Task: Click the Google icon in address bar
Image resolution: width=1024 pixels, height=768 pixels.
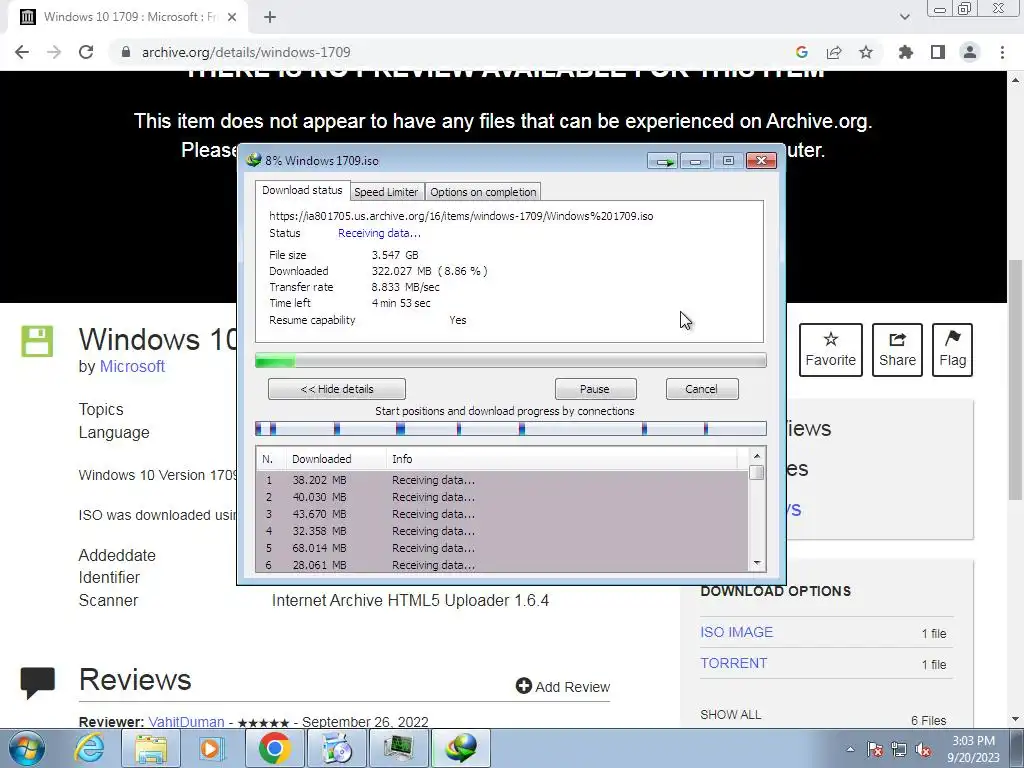Action: point(801,52)
